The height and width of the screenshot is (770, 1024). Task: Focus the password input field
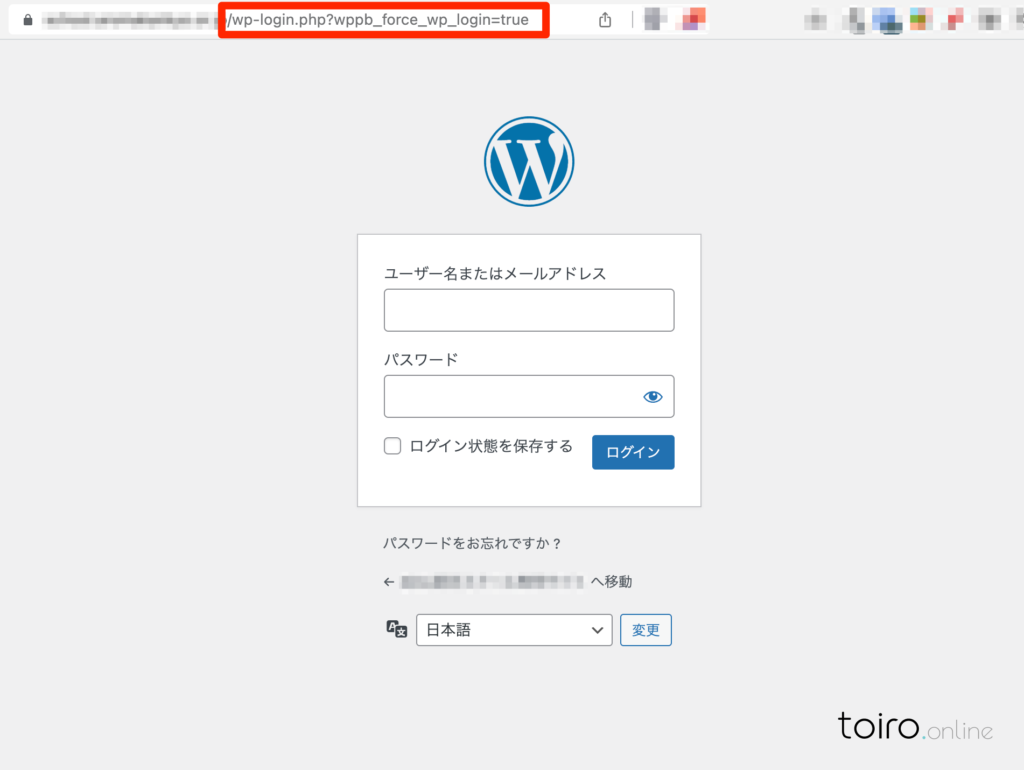pos(529,396)
